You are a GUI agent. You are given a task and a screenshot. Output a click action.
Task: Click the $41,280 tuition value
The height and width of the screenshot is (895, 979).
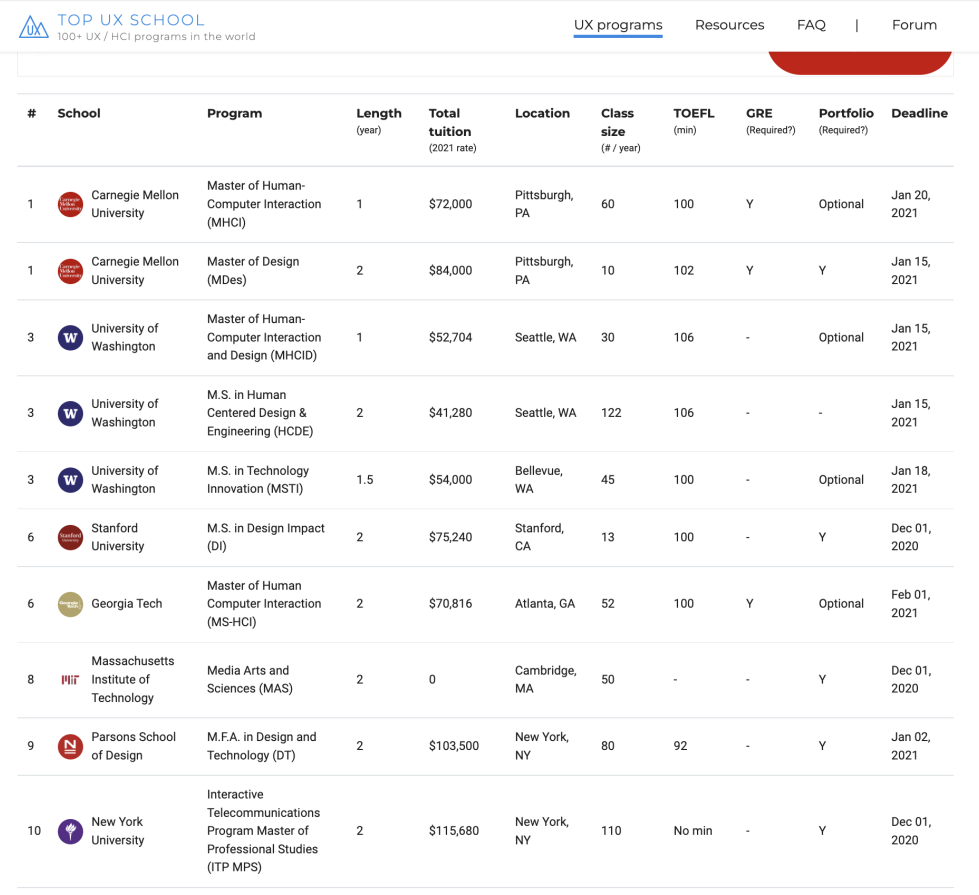coord(450,413)
